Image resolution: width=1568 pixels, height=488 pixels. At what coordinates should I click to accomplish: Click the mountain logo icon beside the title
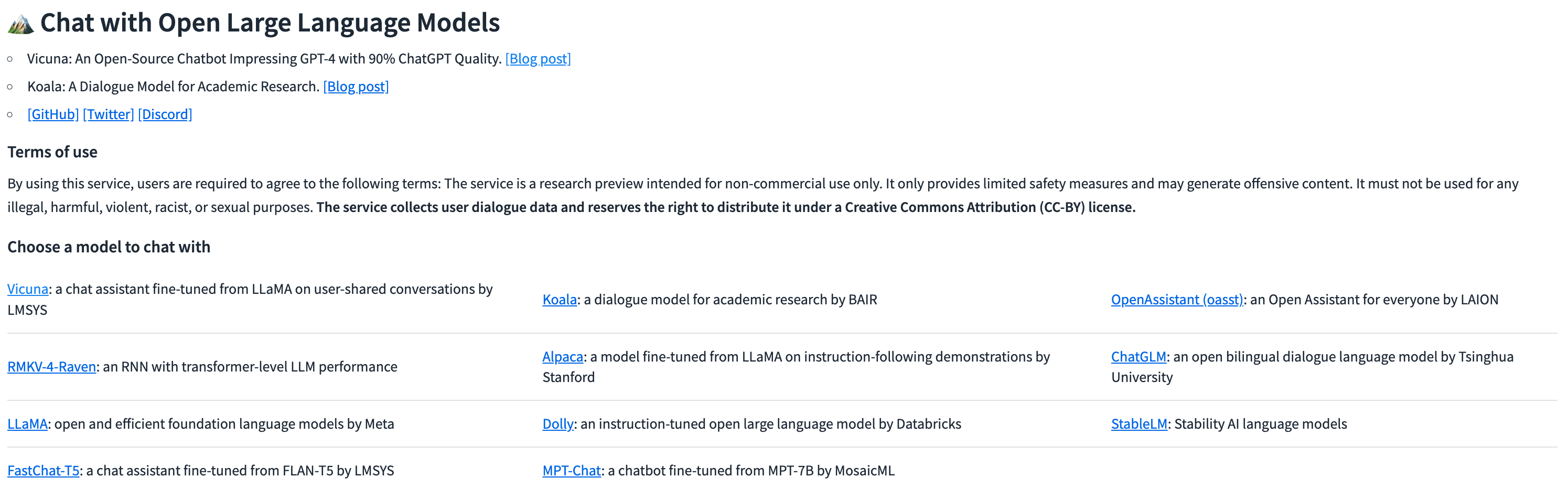(20, 24)
